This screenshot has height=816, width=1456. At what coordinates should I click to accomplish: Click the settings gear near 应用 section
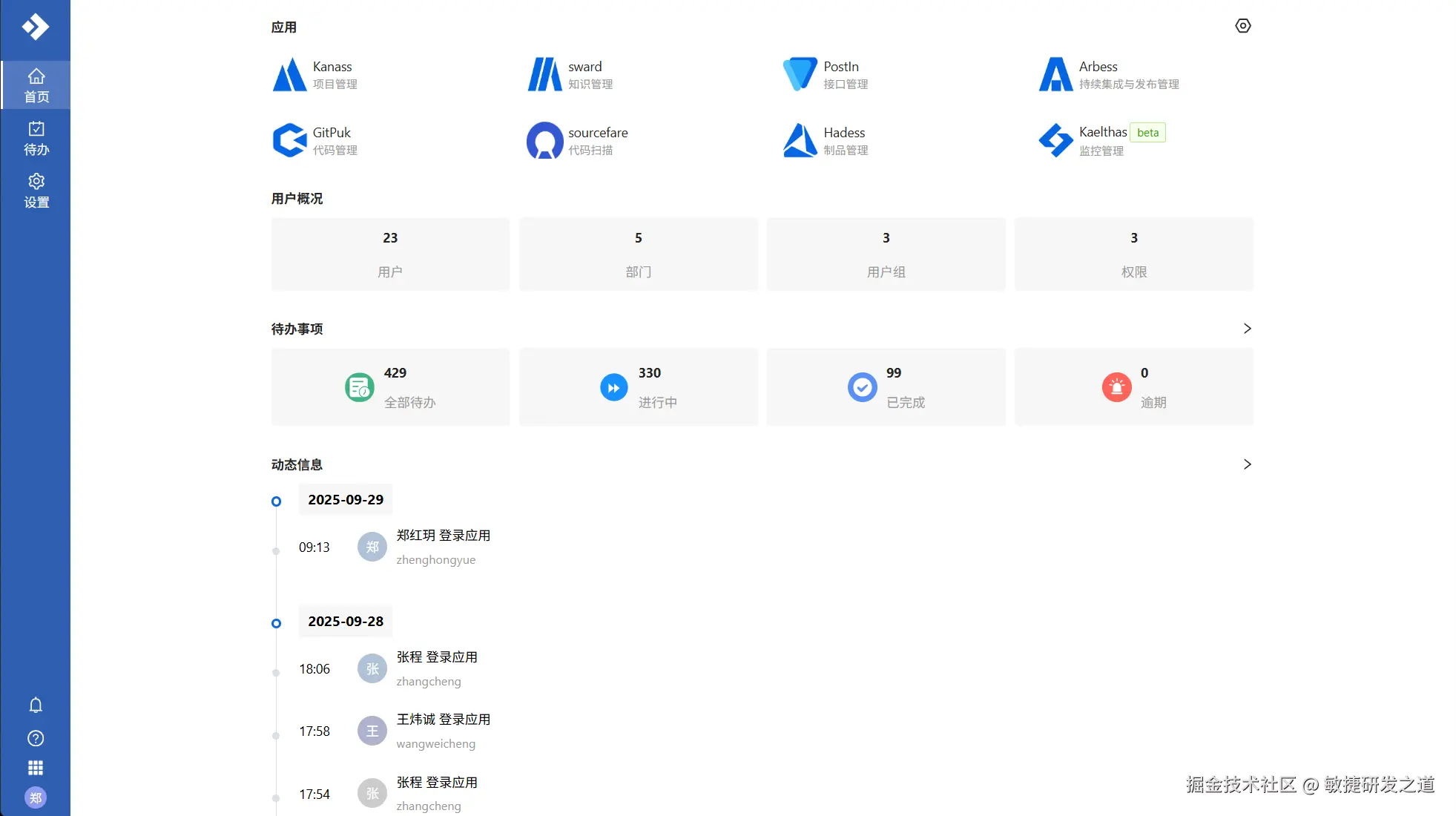[1243, 25]
